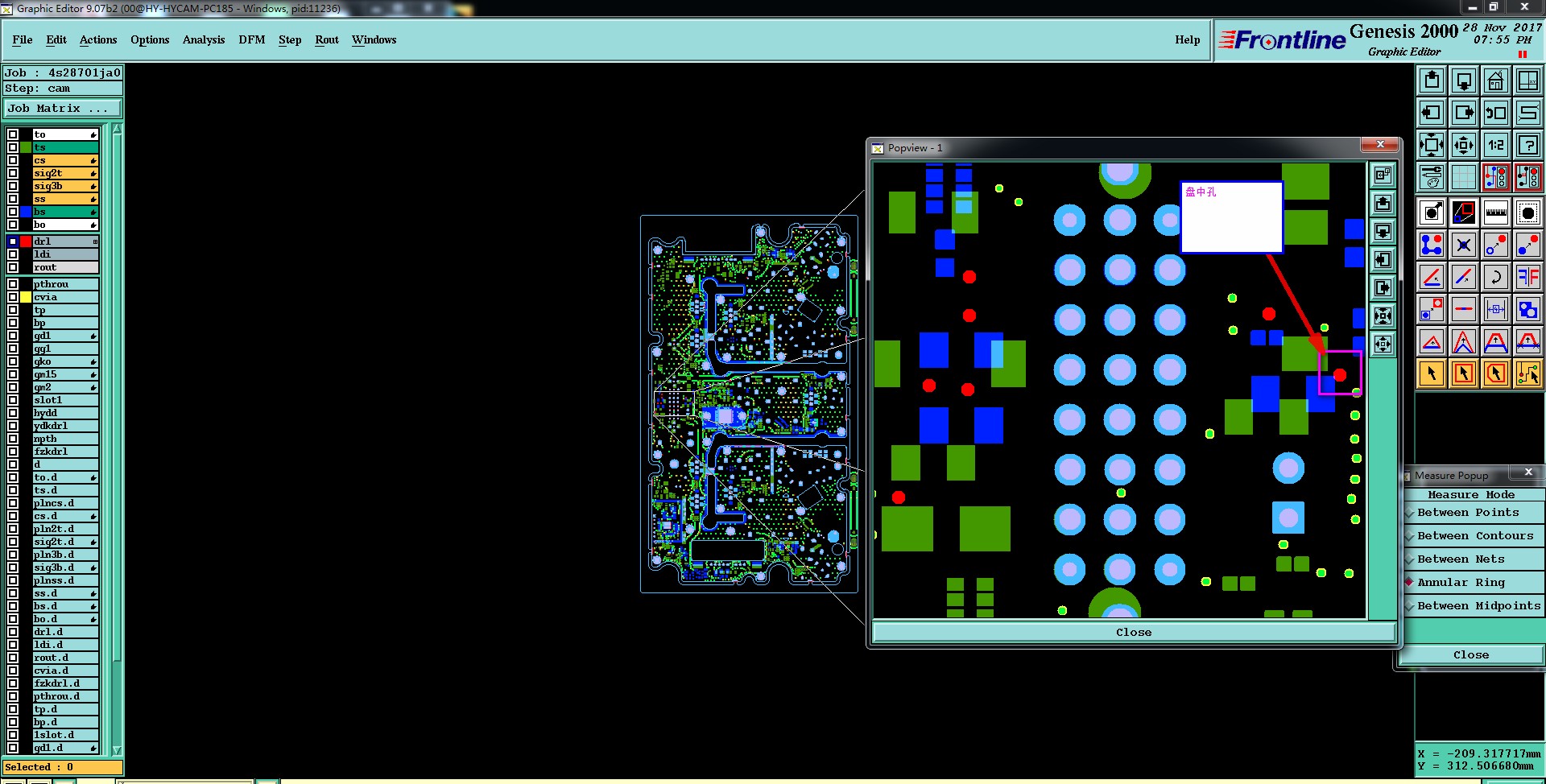Click the pan right icon in main toolbar
The image size is (1546, 784).
click(1464, 113)
